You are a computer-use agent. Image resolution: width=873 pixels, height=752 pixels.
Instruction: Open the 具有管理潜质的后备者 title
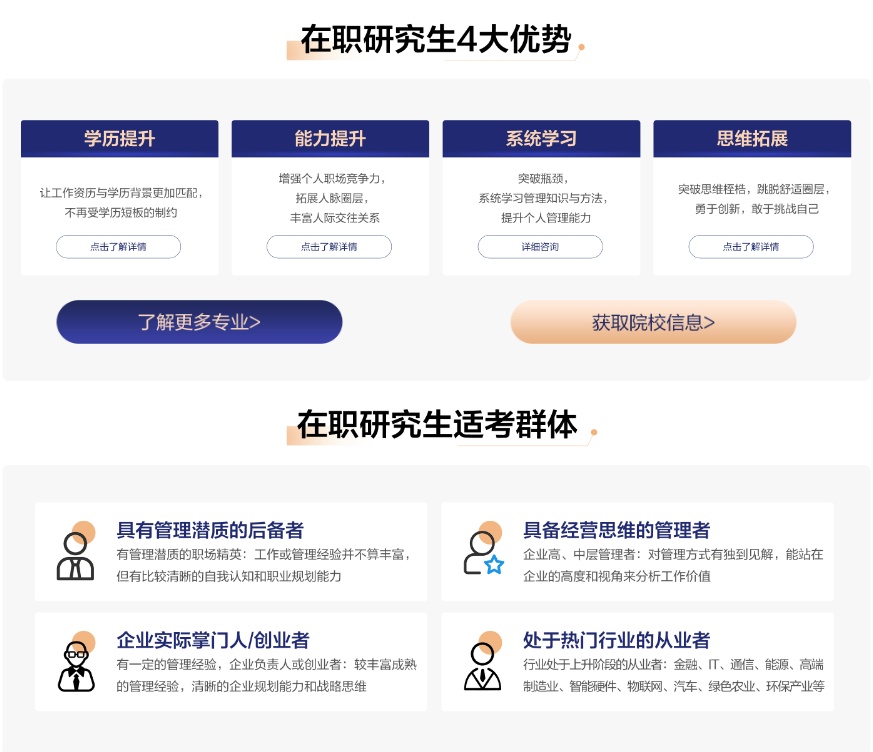click(210, 530)
